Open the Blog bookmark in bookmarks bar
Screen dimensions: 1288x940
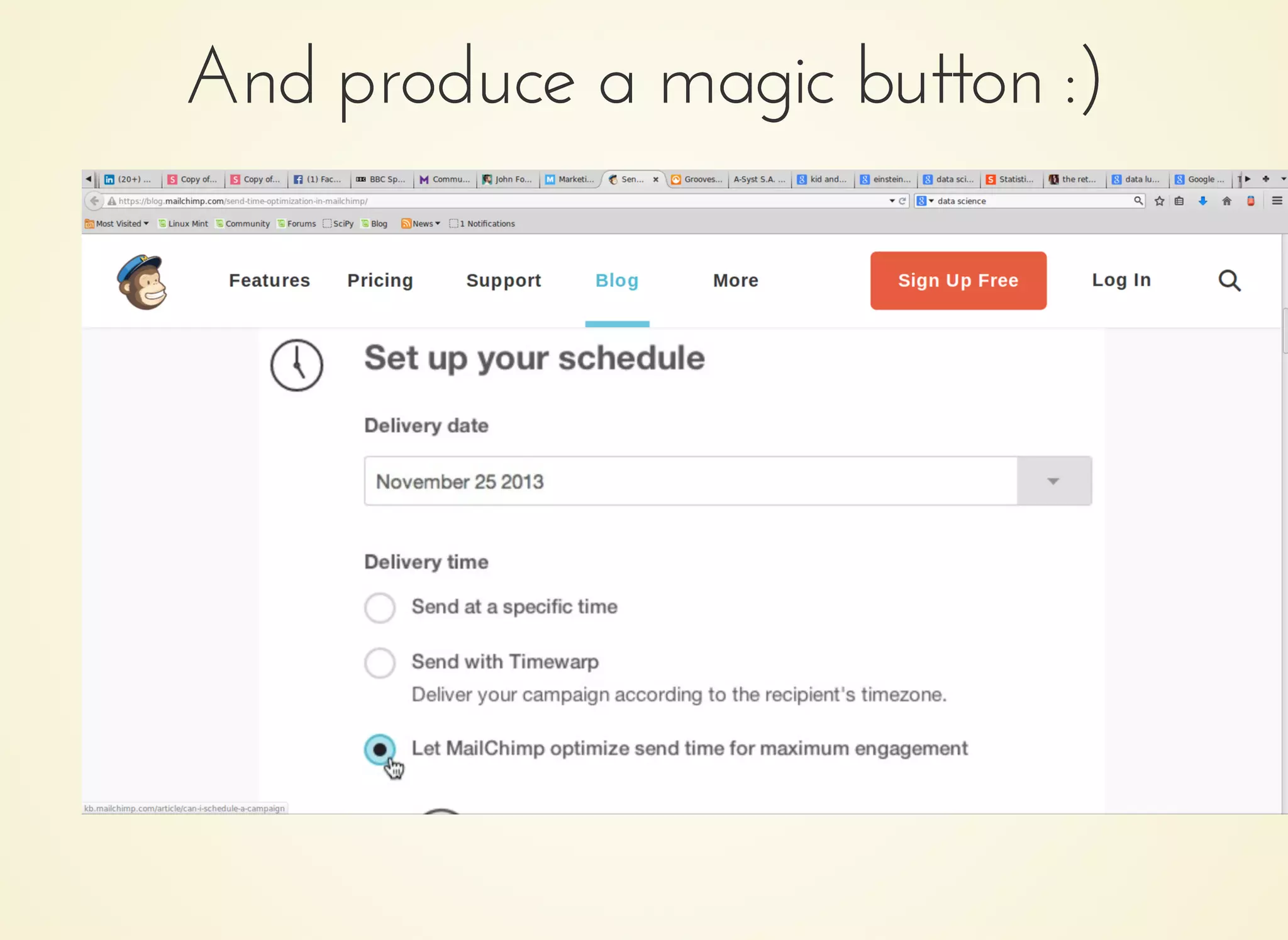click(374, 223)
